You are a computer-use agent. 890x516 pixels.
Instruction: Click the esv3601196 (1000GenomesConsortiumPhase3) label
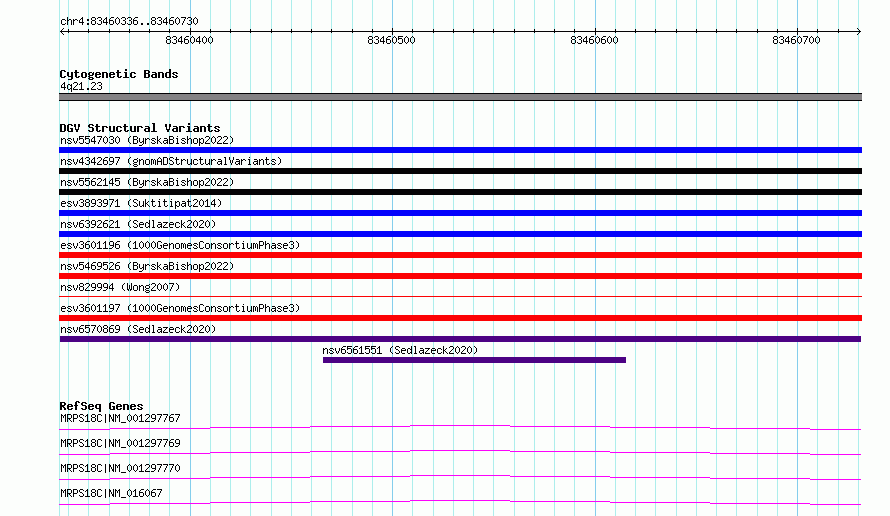pyautogui.click(x=180, y=245)
